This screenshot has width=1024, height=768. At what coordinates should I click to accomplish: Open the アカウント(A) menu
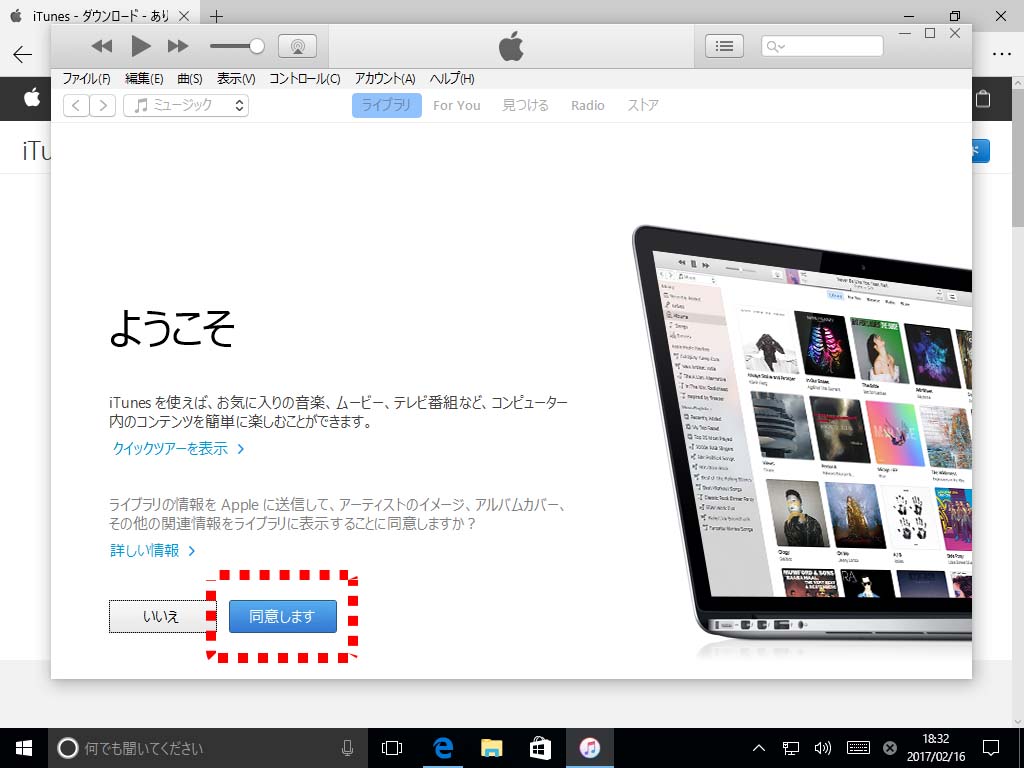point(385,79)
